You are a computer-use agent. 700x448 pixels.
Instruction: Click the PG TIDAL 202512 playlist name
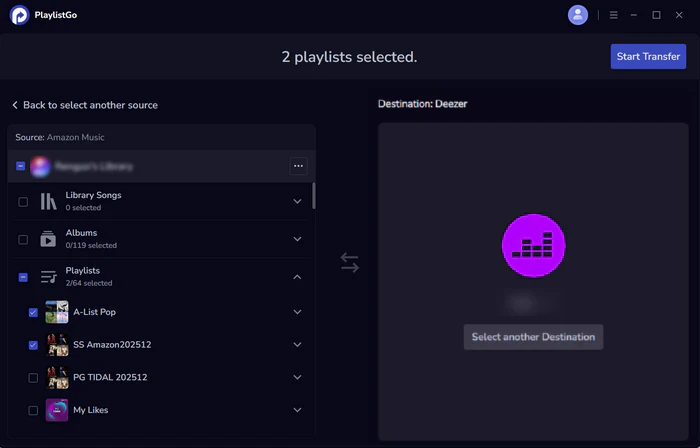coord(110,377)
